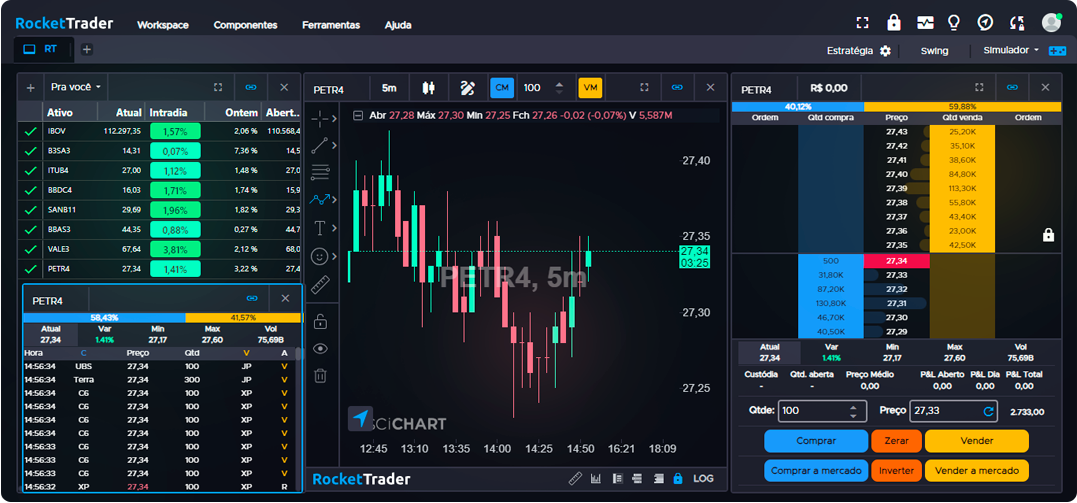Viewport: 1077px width, 503px height.
Task: Click the blue link icon in order book header
Action: (1012, 87)
